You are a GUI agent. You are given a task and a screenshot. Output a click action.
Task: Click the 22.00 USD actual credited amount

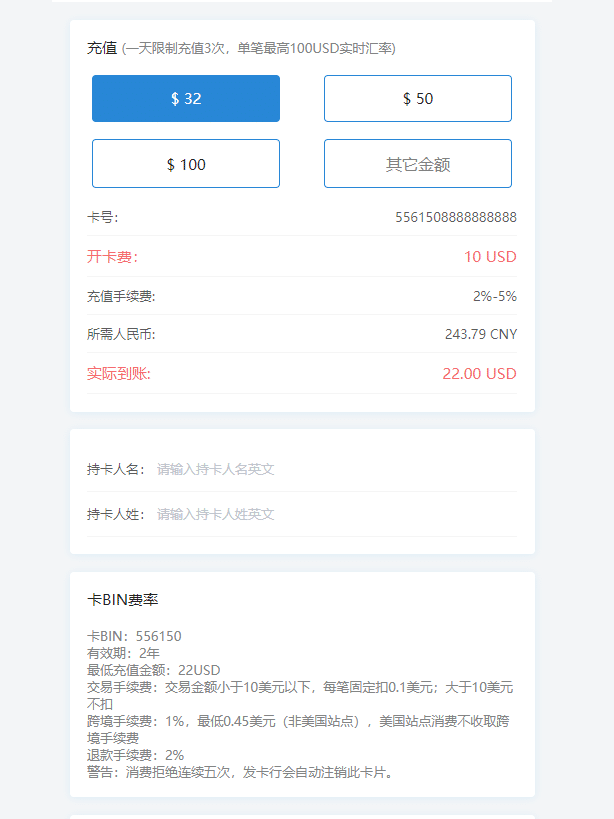pyautogui.click(x=479, y=373)
